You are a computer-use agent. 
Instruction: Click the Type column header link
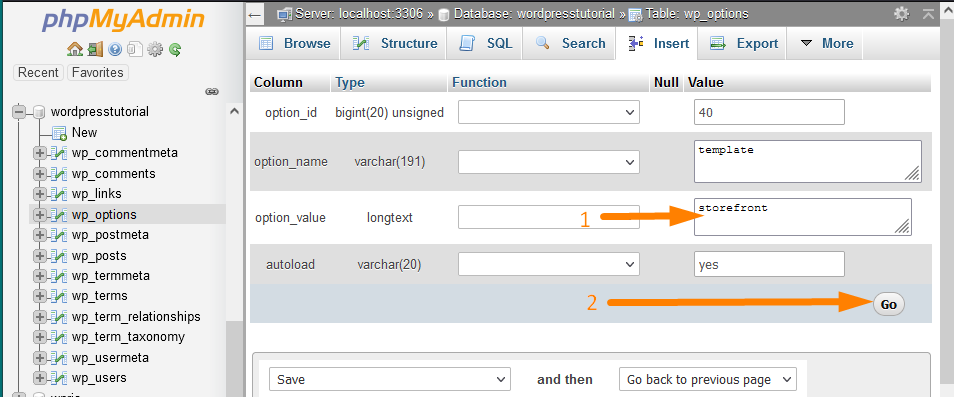click(349, 83)
